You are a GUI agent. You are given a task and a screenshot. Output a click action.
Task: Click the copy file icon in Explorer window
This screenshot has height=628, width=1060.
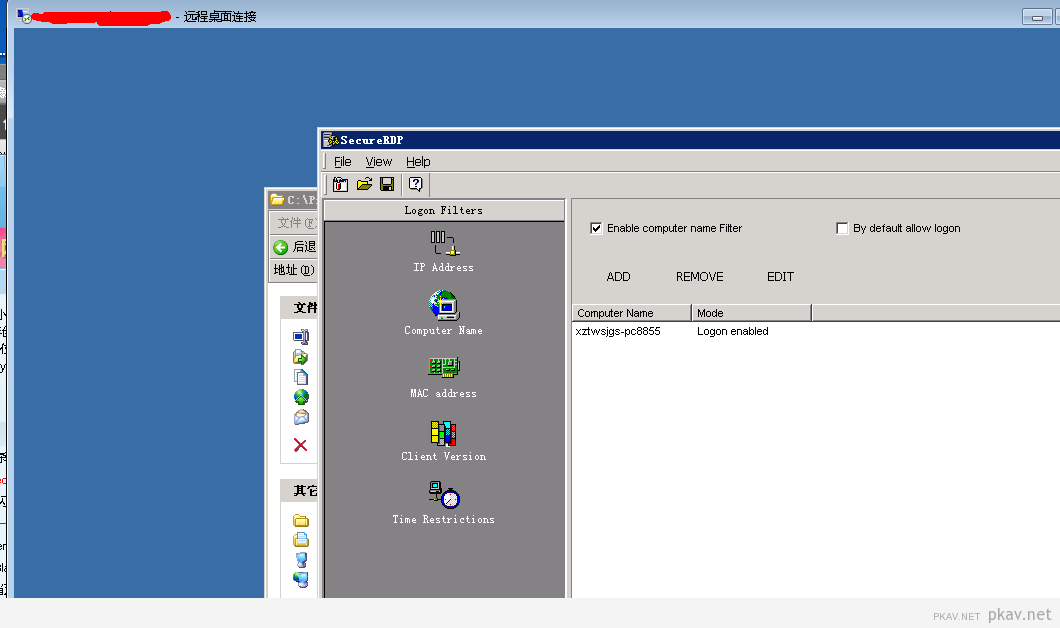pos(301,377)
